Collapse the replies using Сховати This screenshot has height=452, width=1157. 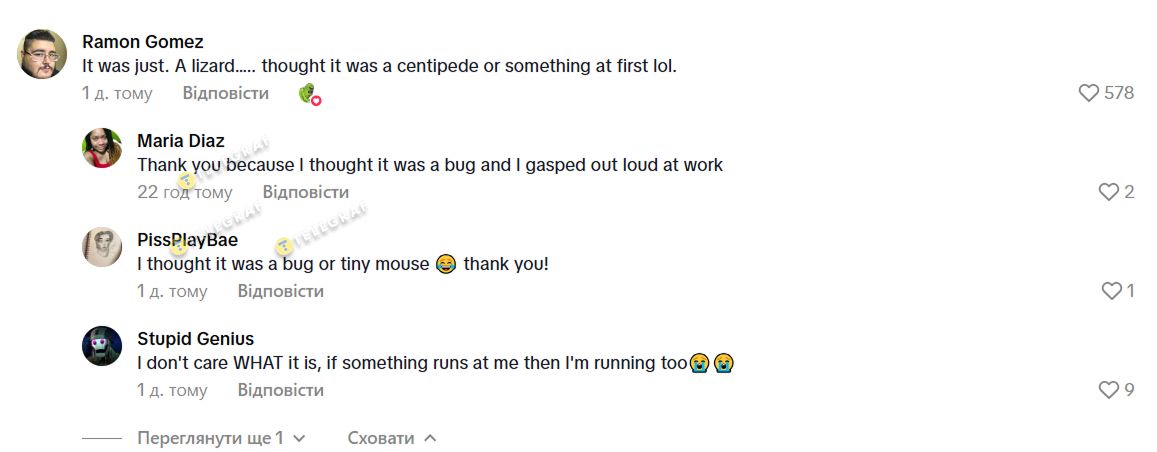click(x=392, y=438)
